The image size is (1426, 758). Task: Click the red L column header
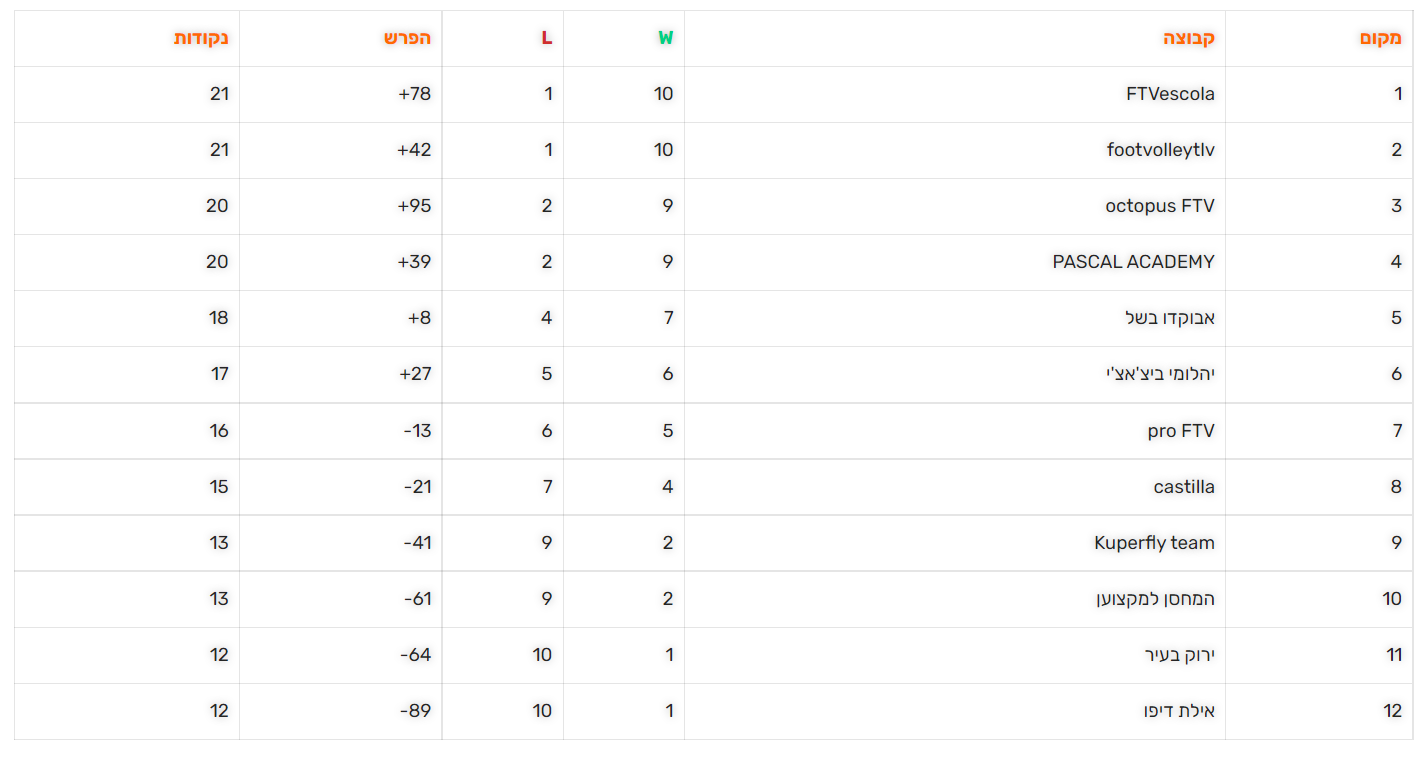(x=546, y=38)
